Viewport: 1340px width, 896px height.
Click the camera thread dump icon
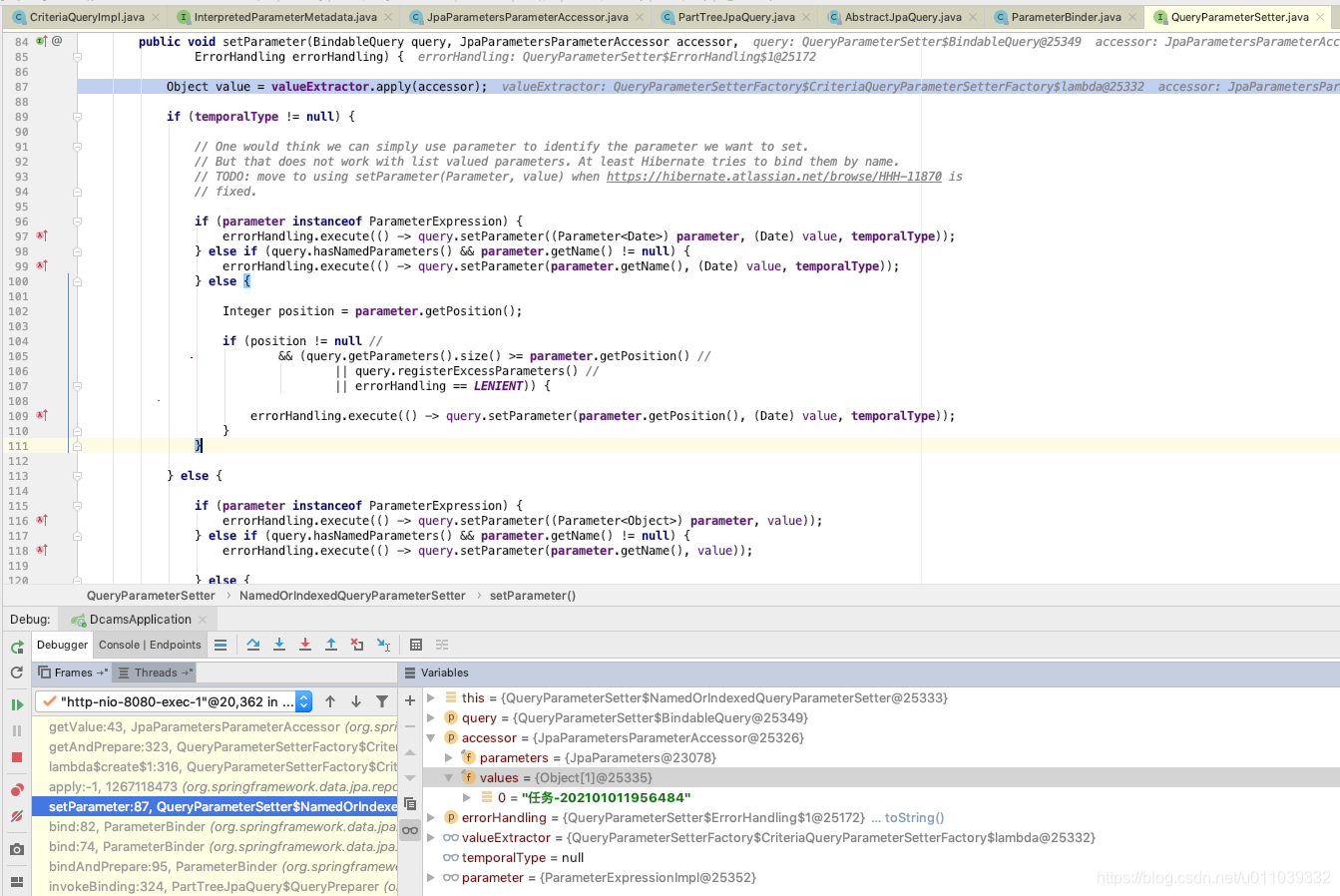click(x=17, y=849)
